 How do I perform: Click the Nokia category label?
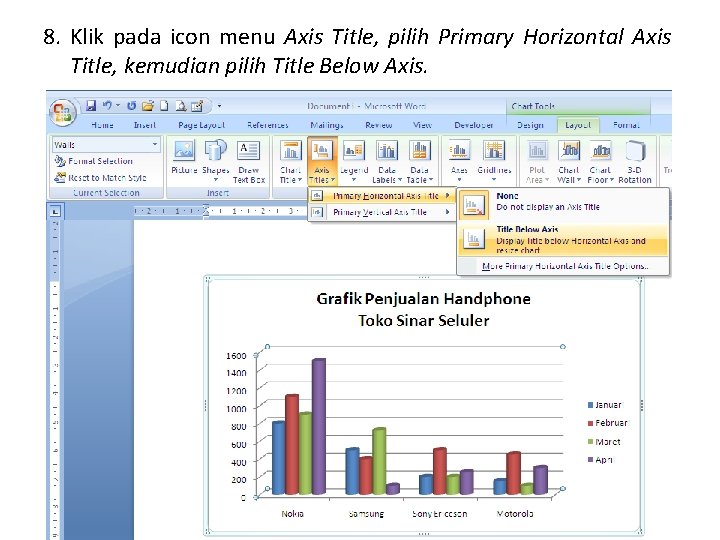(x=292, y=514)
